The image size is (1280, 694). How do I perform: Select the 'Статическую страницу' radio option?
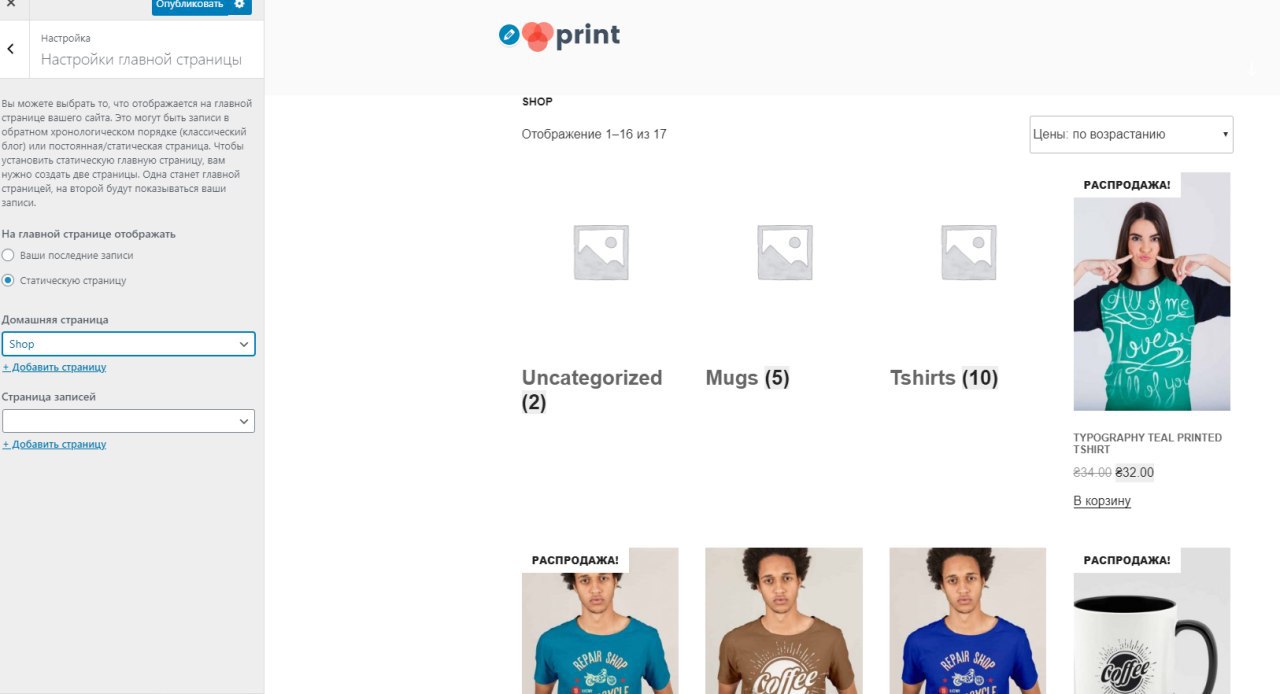pos(8,280)
